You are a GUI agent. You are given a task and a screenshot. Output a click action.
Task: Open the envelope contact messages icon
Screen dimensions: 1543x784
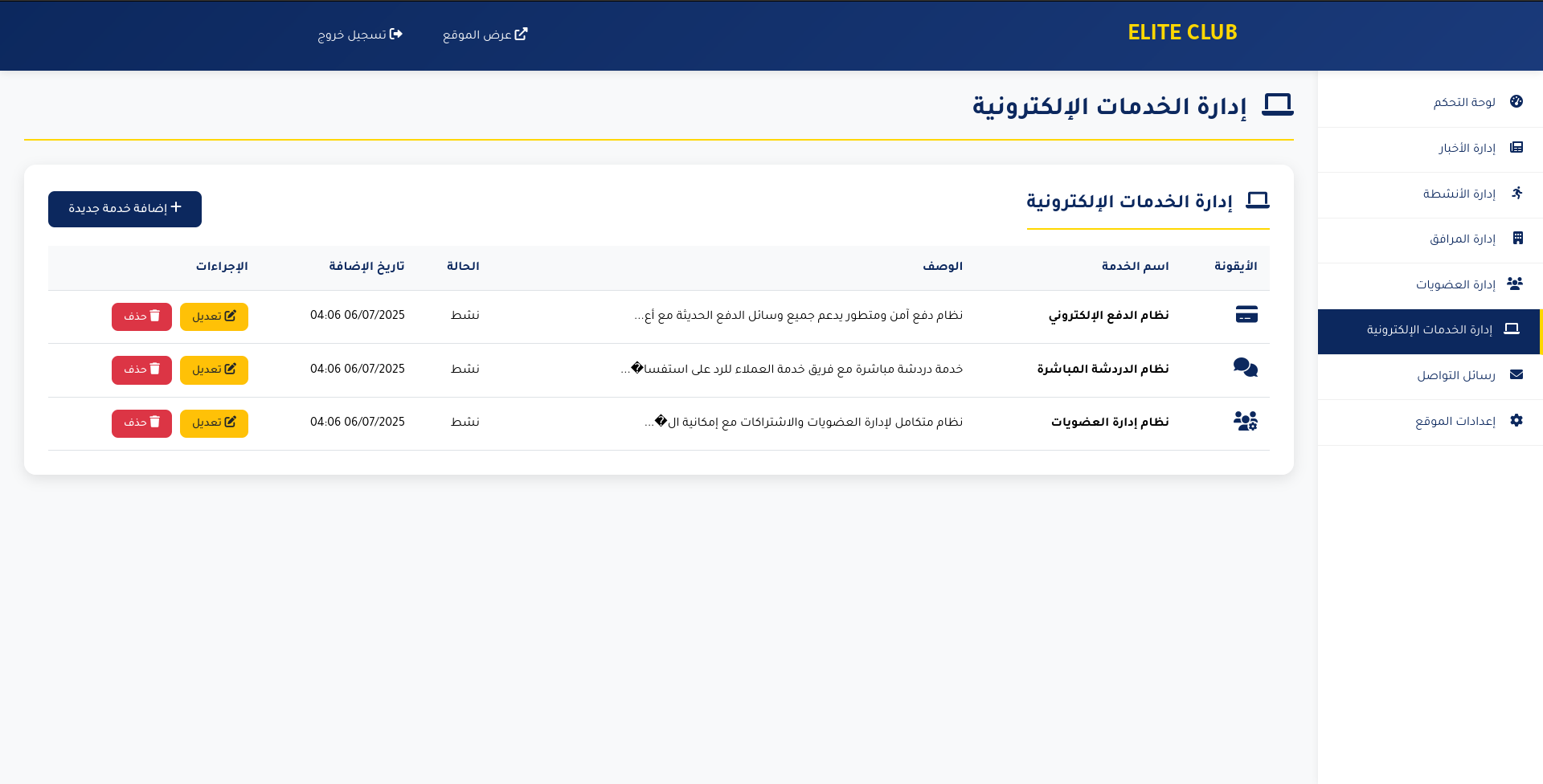(x=1516, y=375)
